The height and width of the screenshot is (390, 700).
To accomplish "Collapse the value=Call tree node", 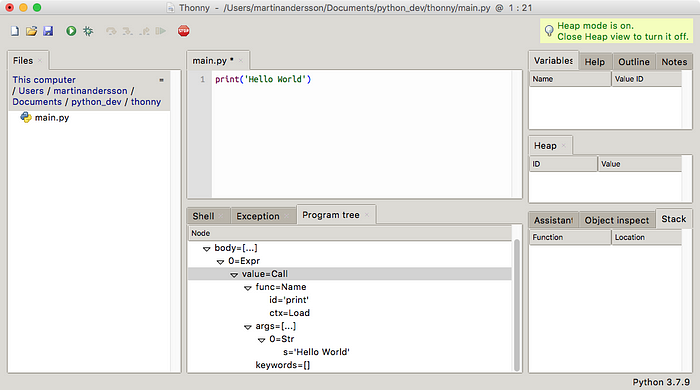I will tap(234, 274).
